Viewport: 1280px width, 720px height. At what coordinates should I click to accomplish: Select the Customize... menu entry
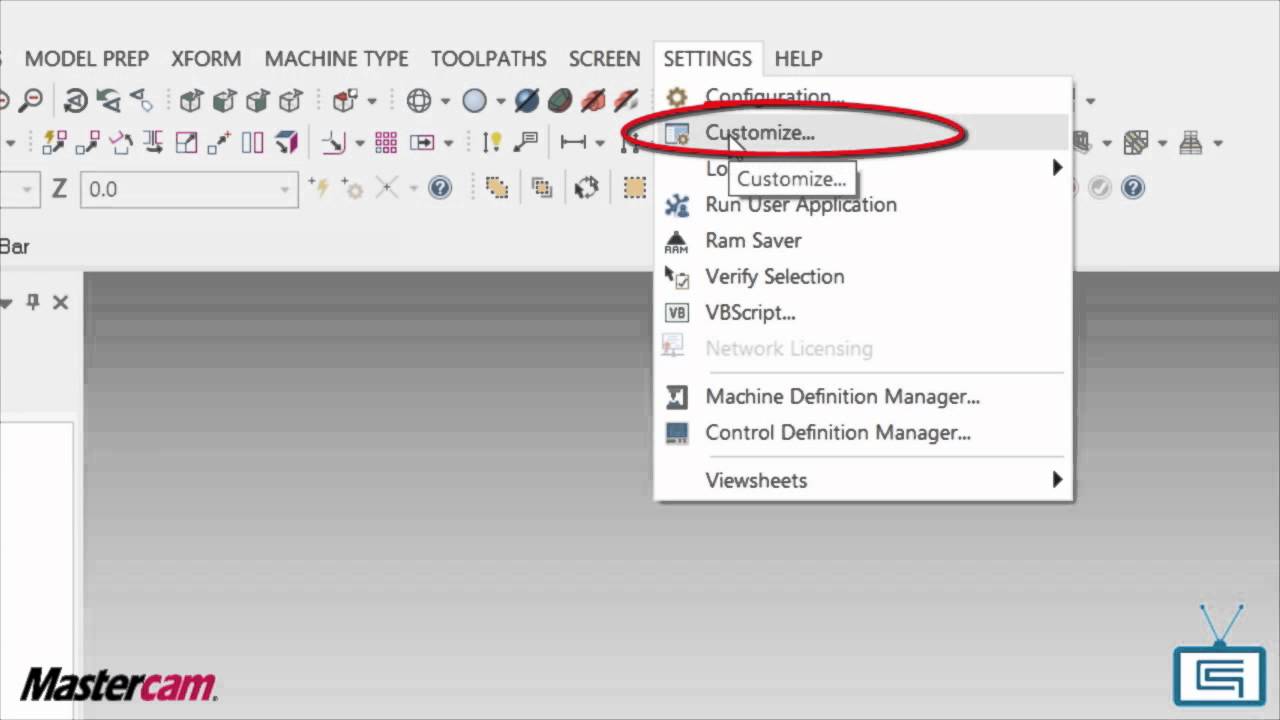click(x=864, y=132)
